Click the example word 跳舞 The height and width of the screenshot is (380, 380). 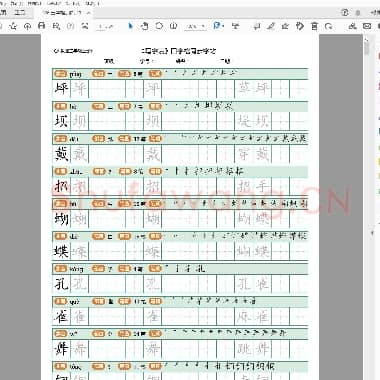coord(253,349)
